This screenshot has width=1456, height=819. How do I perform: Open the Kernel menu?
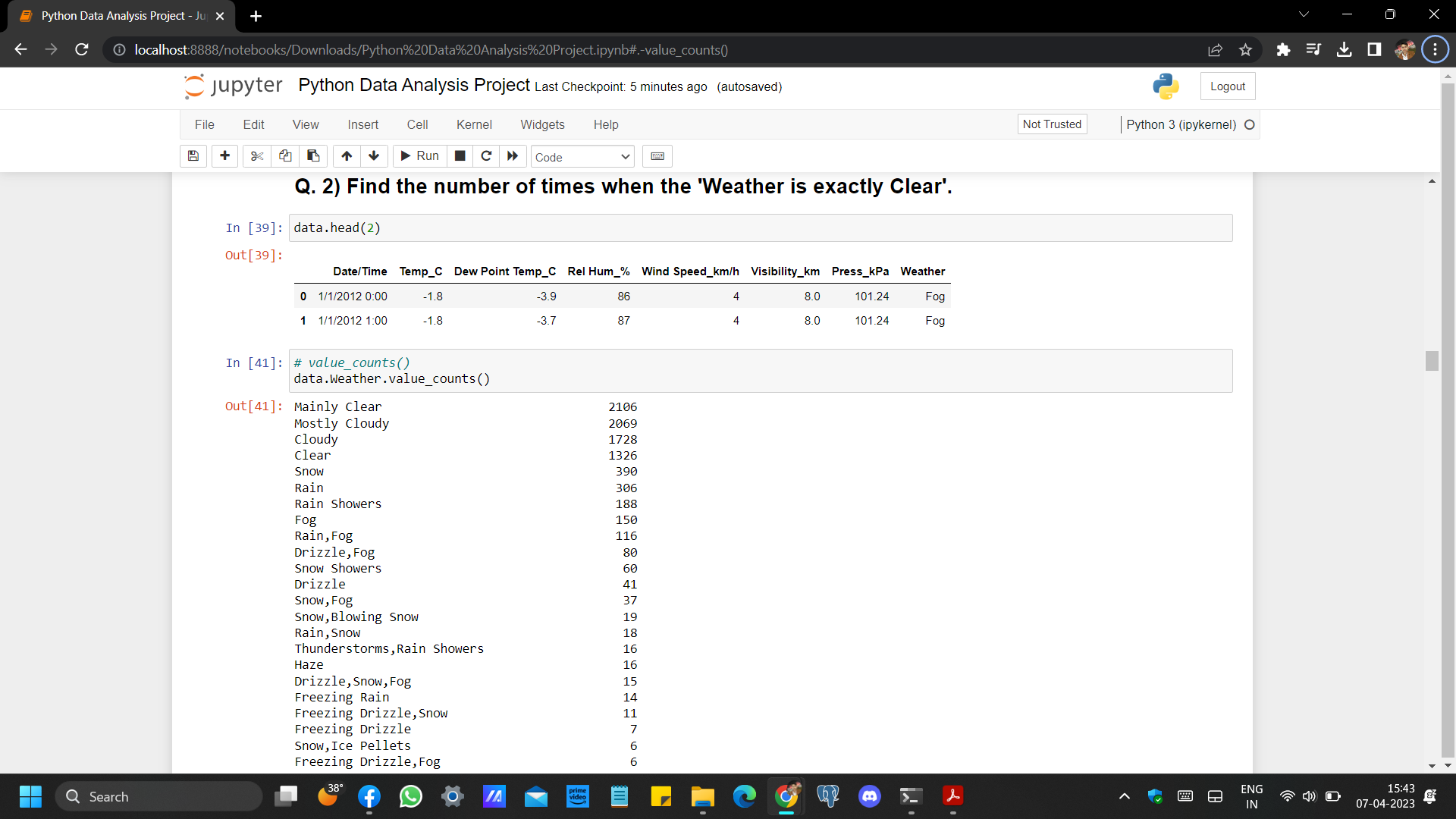474,125
